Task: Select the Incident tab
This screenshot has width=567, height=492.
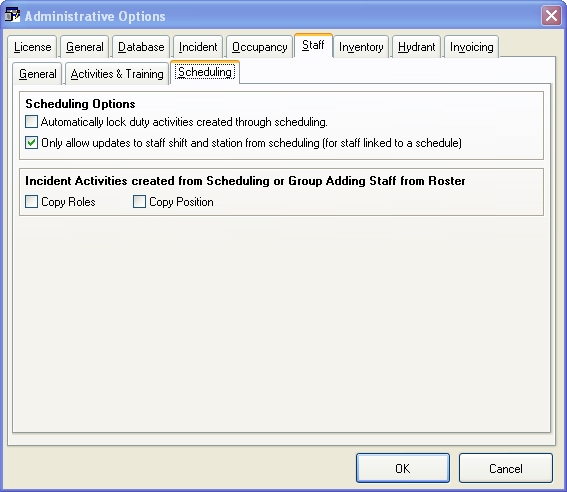Action: tap(198, 47)
